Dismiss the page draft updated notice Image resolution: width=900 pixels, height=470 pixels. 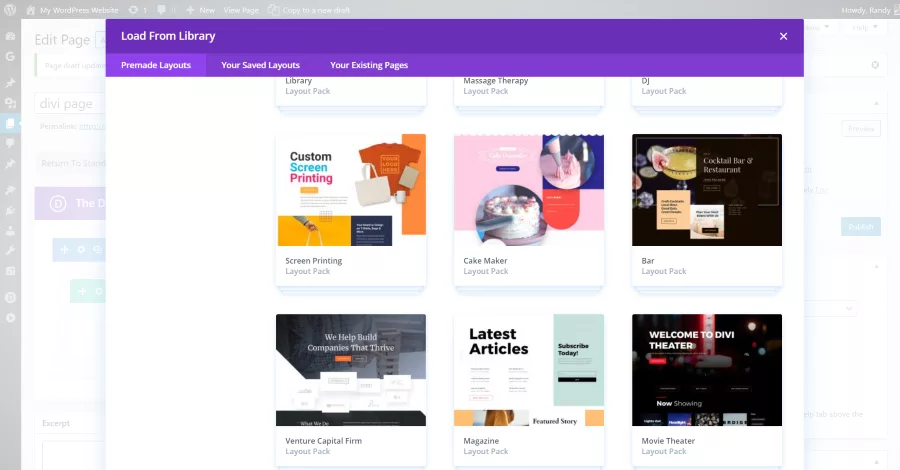pos(875,65)
